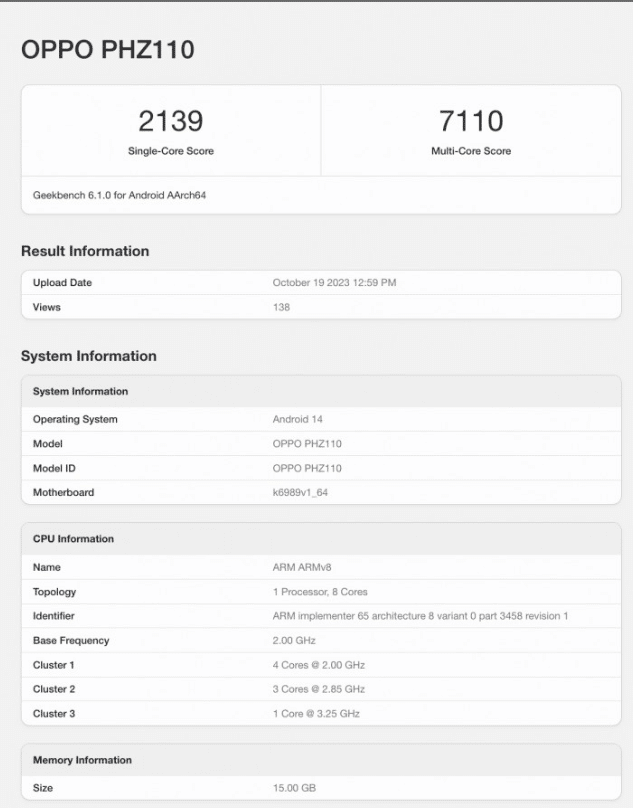Viewport: 633px width, 808px height.
Task: Click the Upload Date label
Action: click(62, 282)
